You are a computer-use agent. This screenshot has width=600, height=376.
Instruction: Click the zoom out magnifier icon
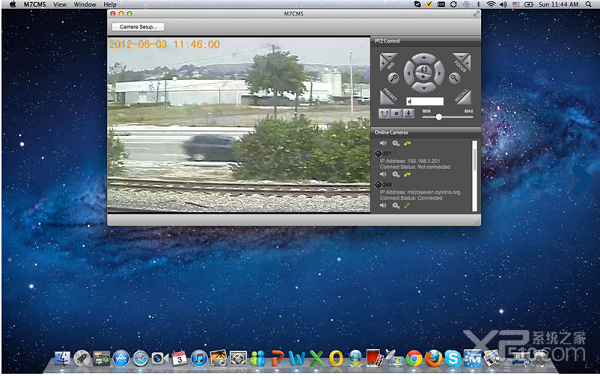pos(393,78)
